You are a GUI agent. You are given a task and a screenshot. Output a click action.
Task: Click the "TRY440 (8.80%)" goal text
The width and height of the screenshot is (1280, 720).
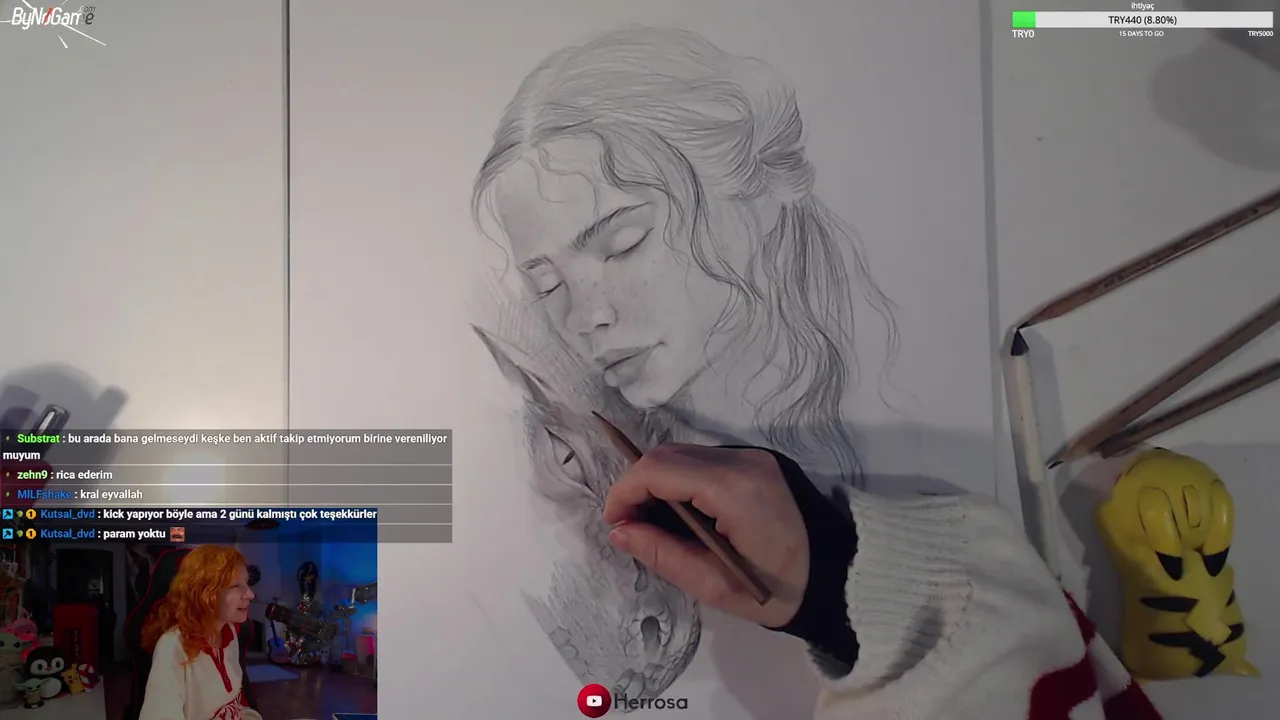click(1142, 20)
